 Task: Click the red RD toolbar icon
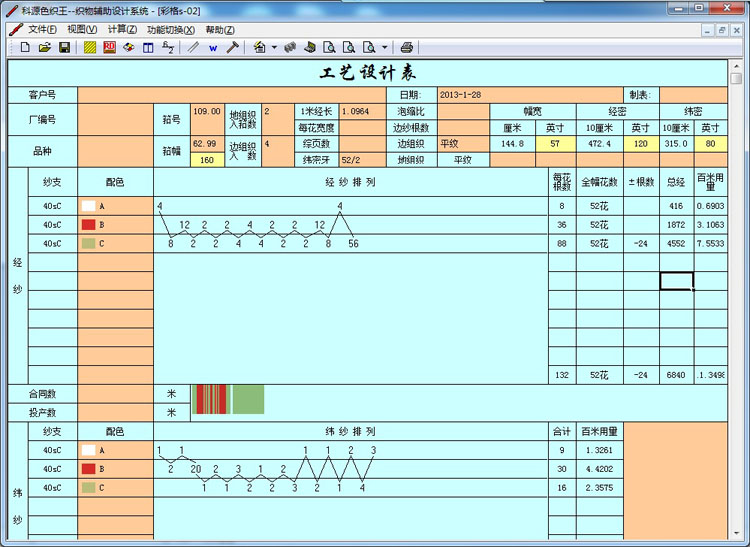(110, 47)
